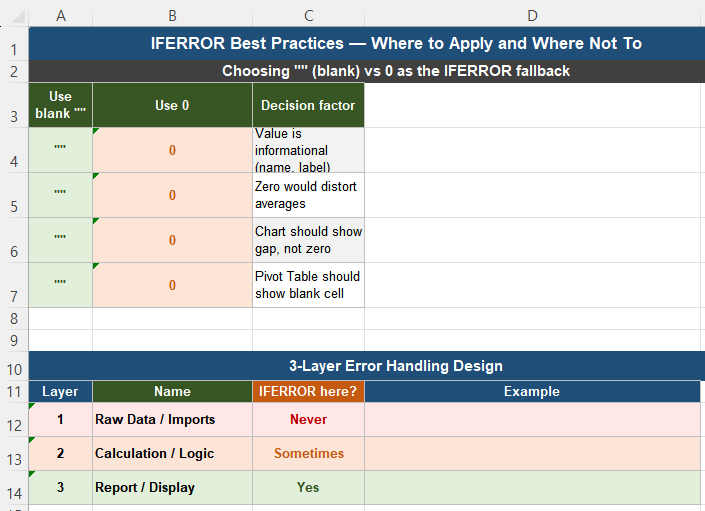Click the blank quotes cell in row 6
The image size is (705, 511).
tap(61, 240)
